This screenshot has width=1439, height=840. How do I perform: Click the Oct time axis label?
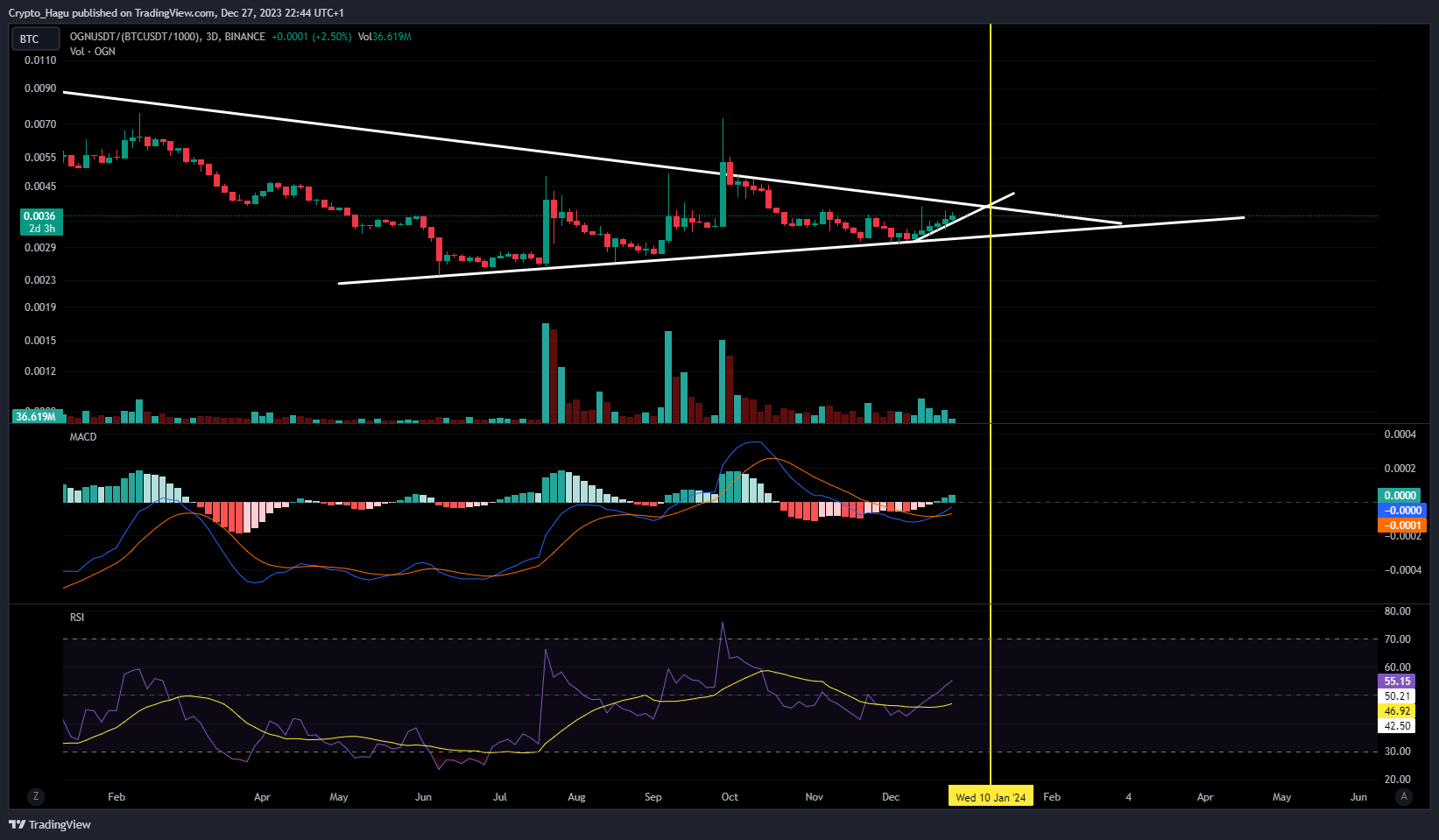point(730,797)
